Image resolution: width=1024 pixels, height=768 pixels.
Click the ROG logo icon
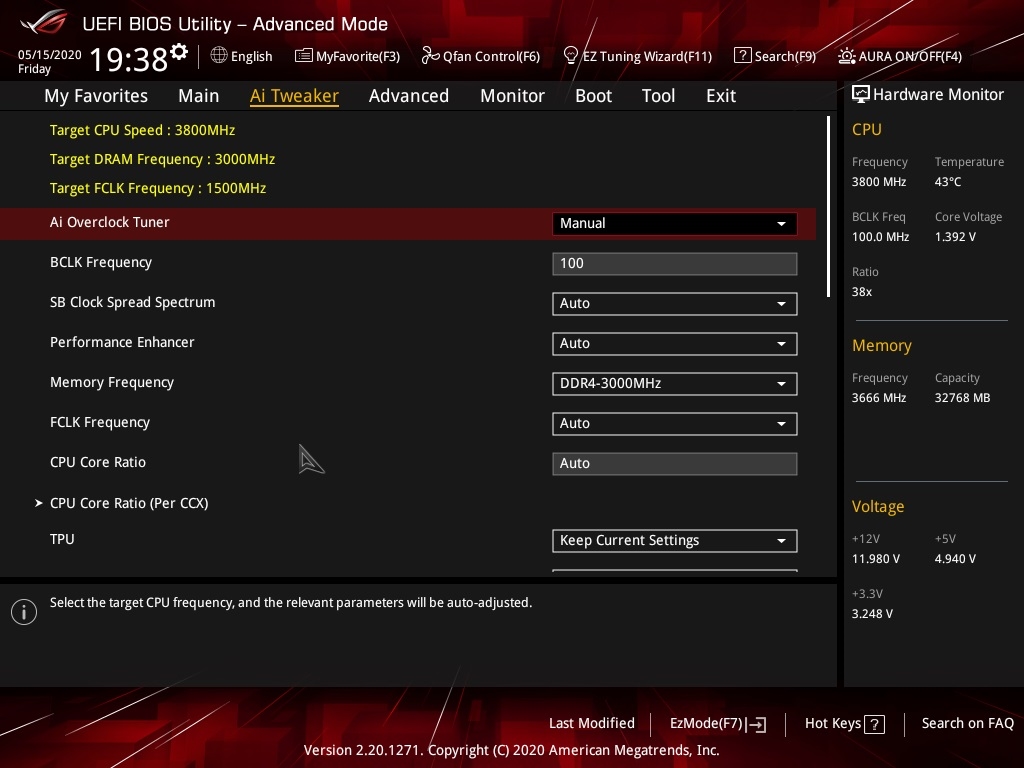click(44, 22)
